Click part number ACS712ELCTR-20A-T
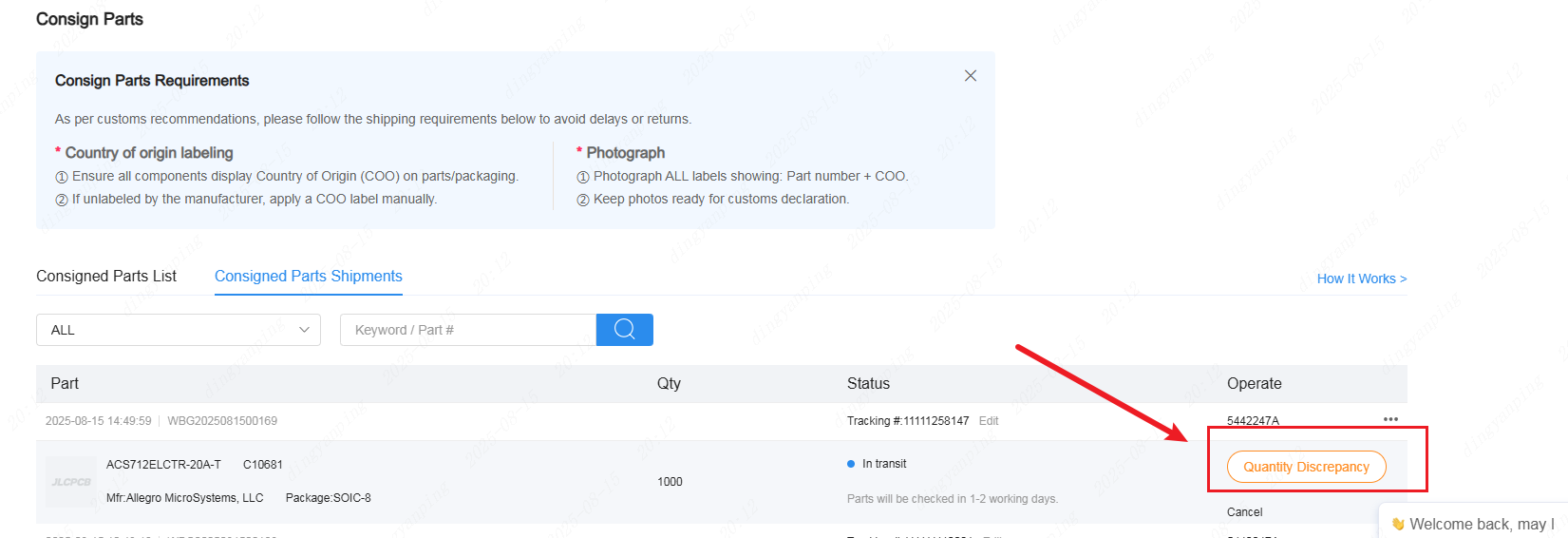Viewport: 1568px width, 538px height. [163, 465]
